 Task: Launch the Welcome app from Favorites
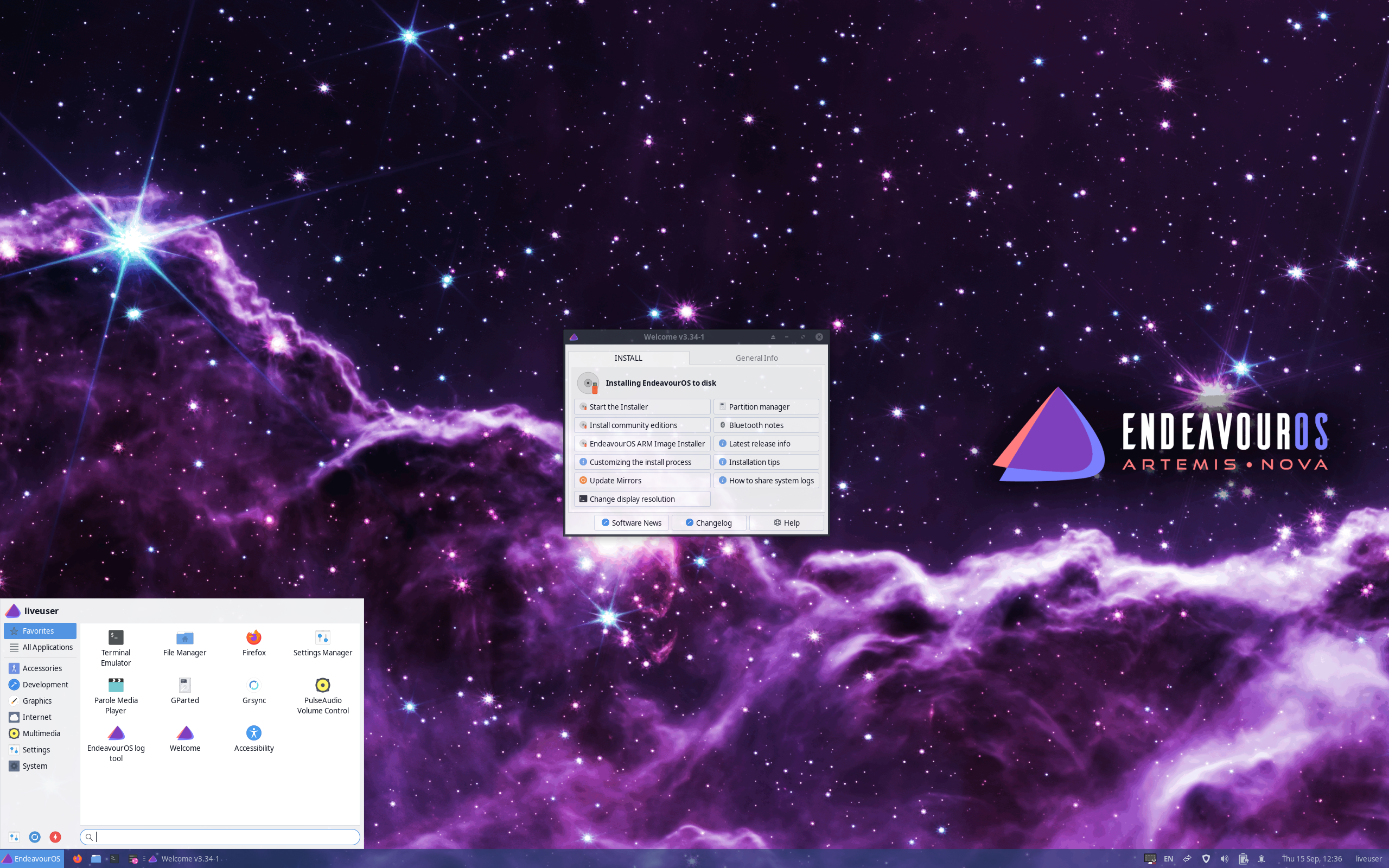click(x=184, y=738)
